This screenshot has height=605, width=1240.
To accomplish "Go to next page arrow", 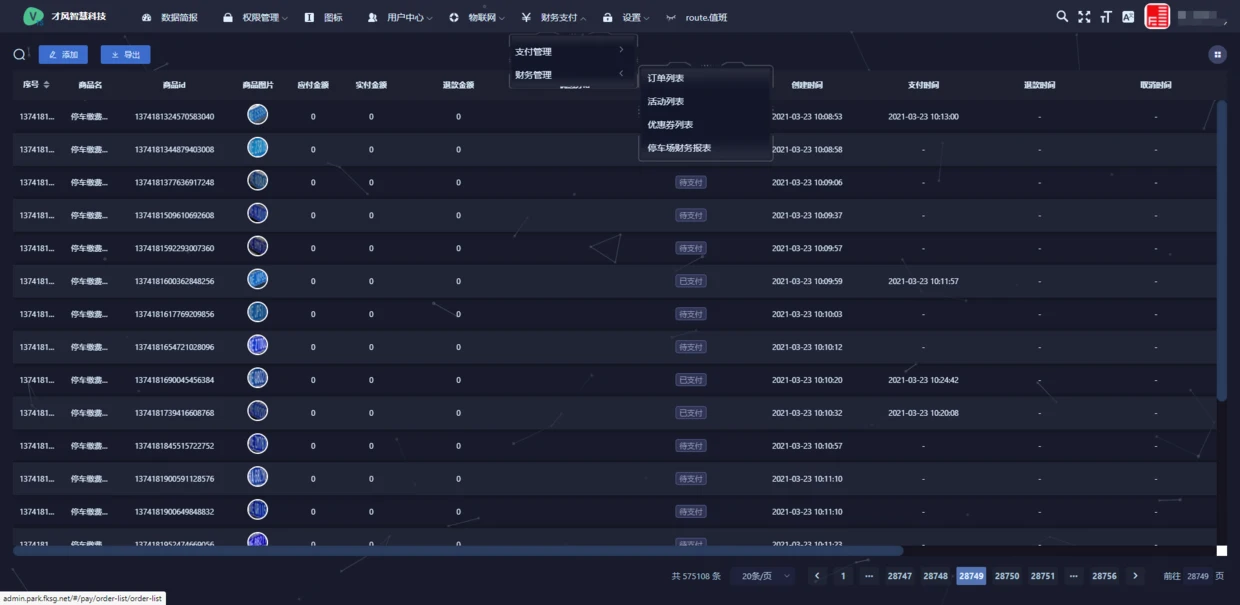I will coord(1135,576).
